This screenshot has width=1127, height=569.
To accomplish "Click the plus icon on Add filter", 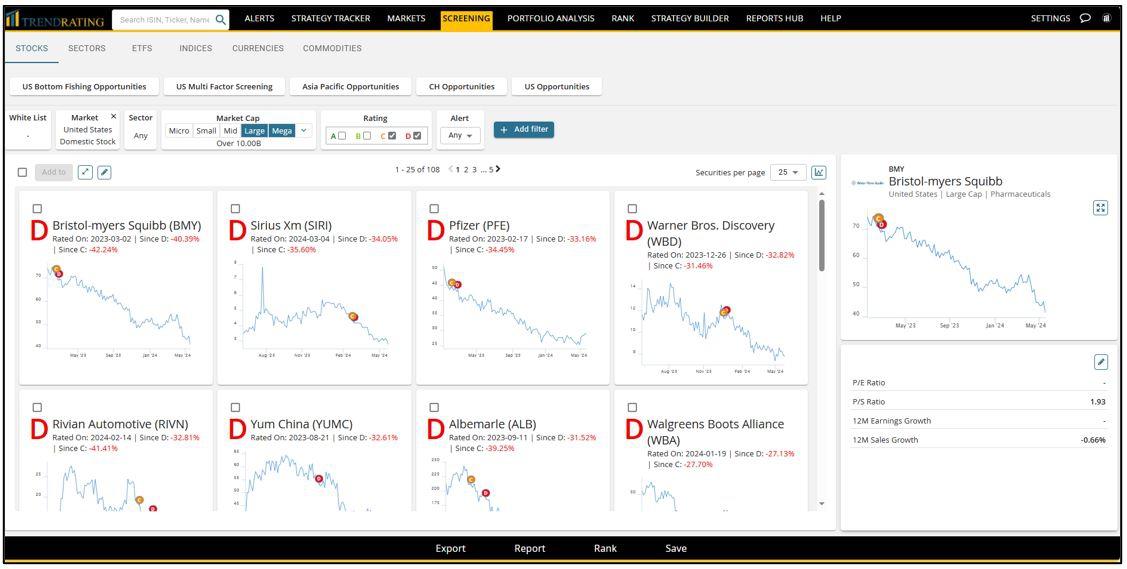I will point(504,129).
